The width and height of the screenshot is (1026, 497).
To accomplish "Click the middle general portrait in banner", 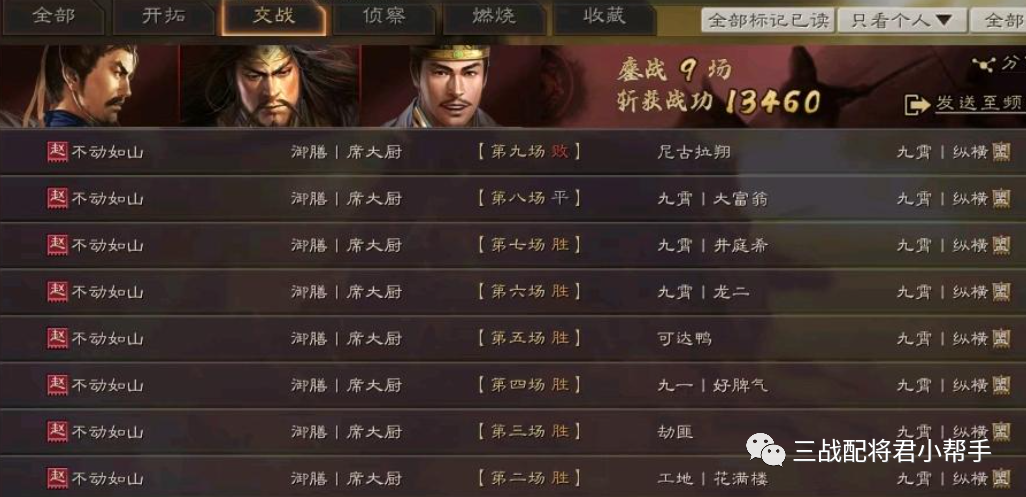I will coord(270,86).
